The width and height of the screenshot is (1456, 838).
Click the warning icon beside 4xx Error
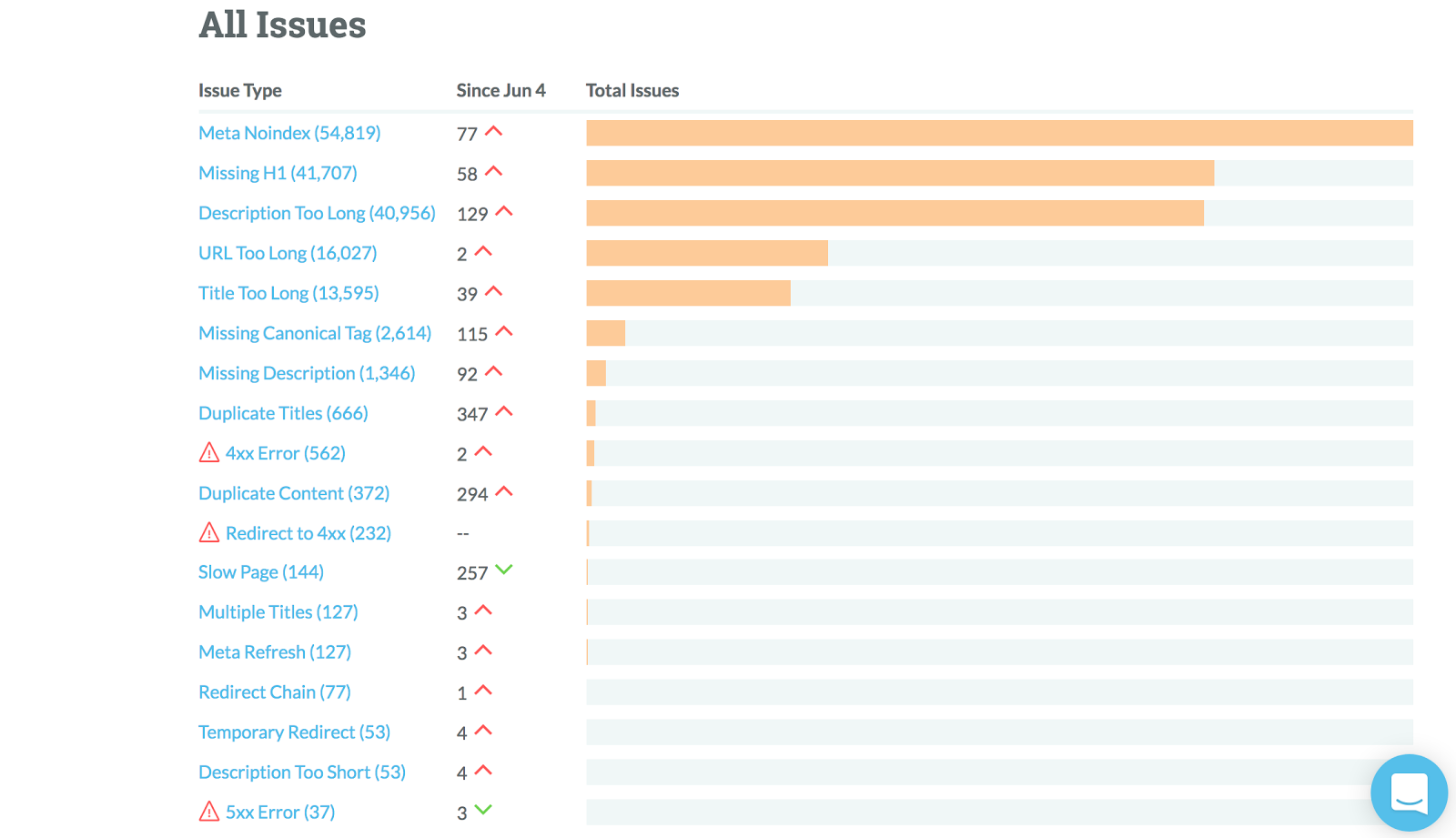[209, 452]
